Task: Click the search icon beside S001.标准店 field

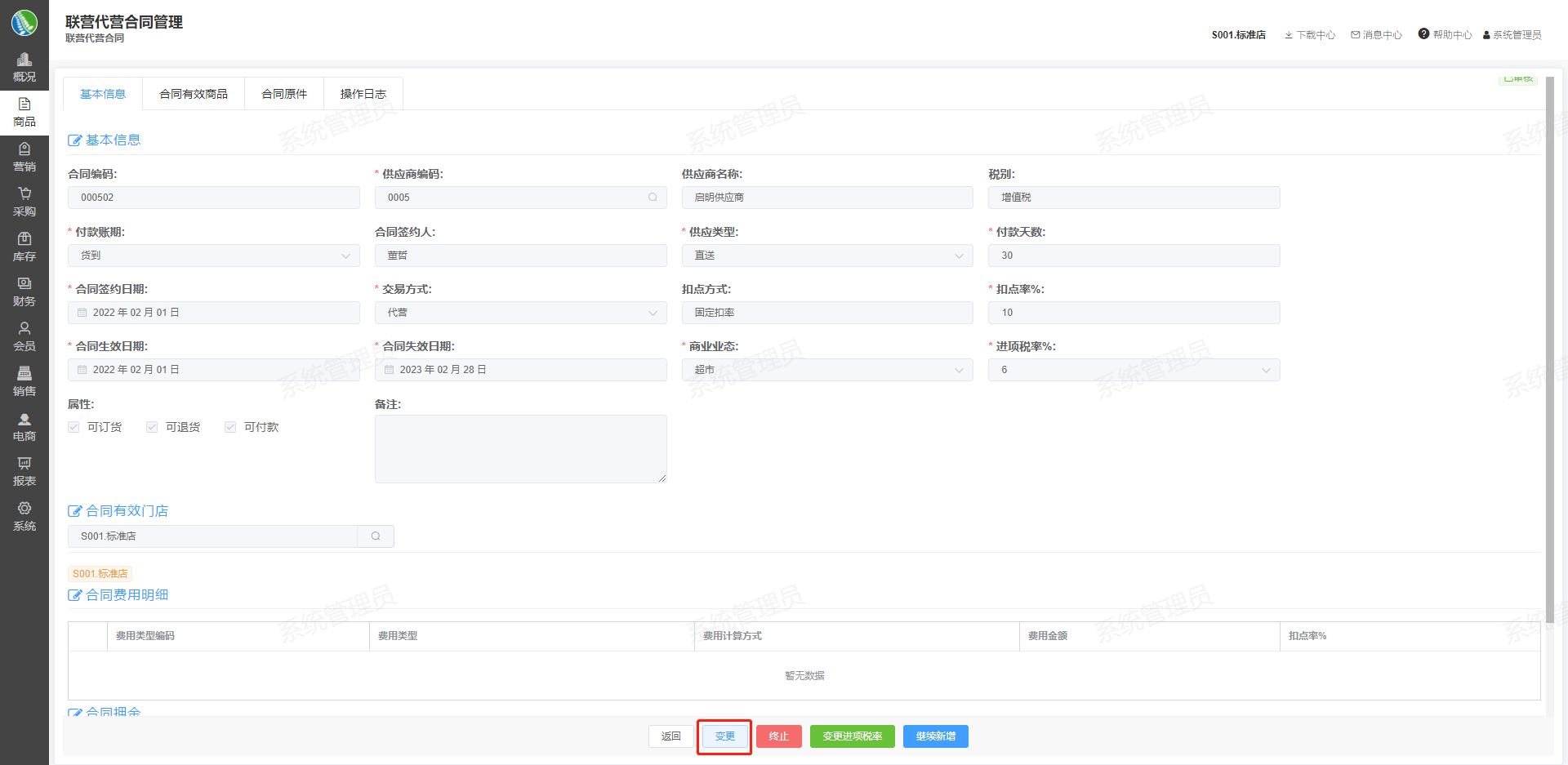Action: pyautogui.click(x=376, y=536)
